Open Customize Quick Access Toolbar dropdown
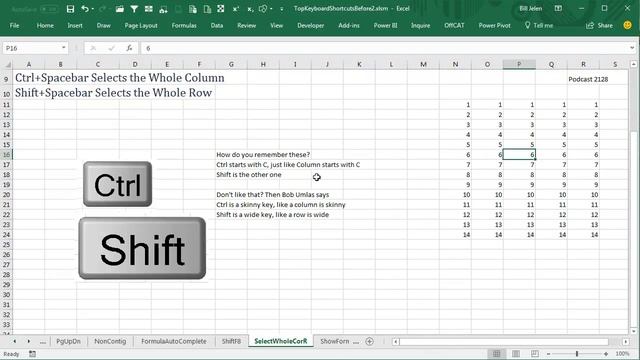 click(x=282, y=9)
